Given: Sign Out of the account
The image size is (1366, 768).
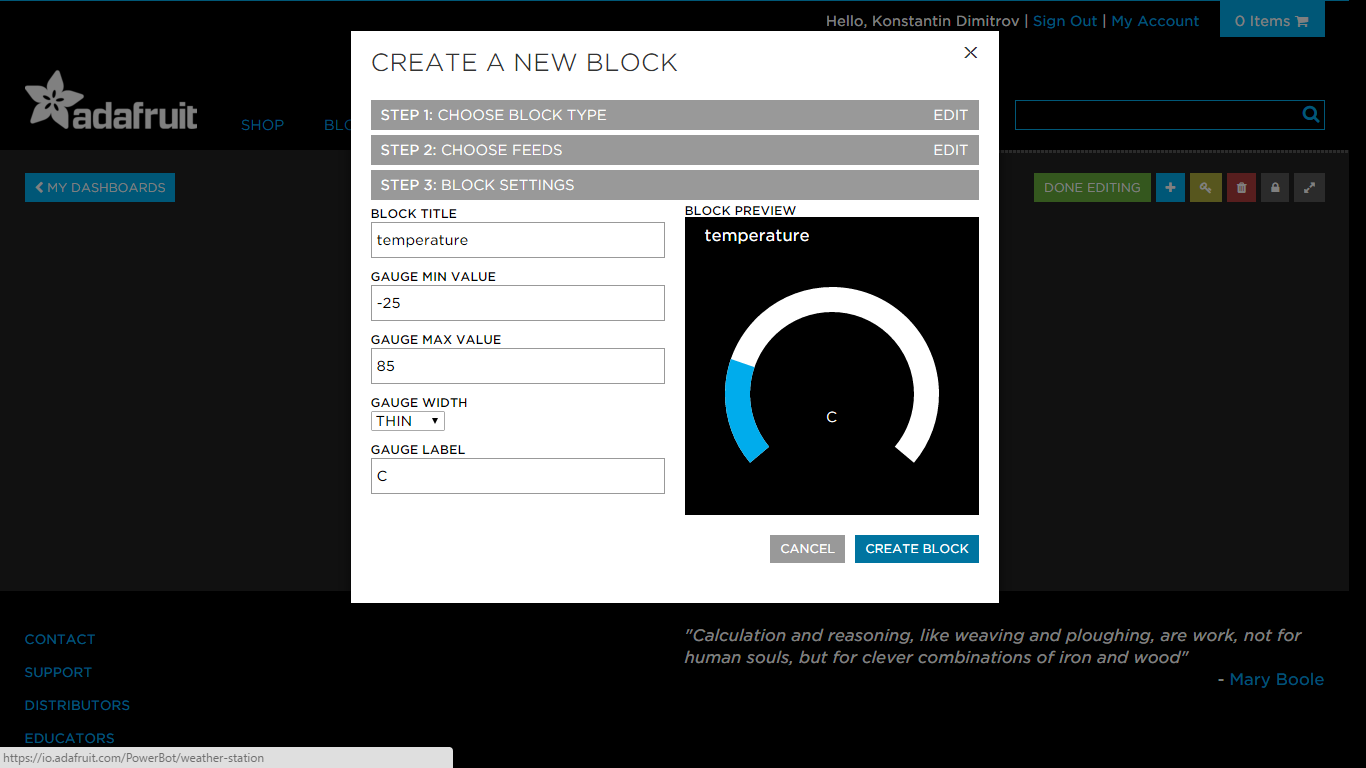Looking at the screenshot, I should (x=1064, y=20).
